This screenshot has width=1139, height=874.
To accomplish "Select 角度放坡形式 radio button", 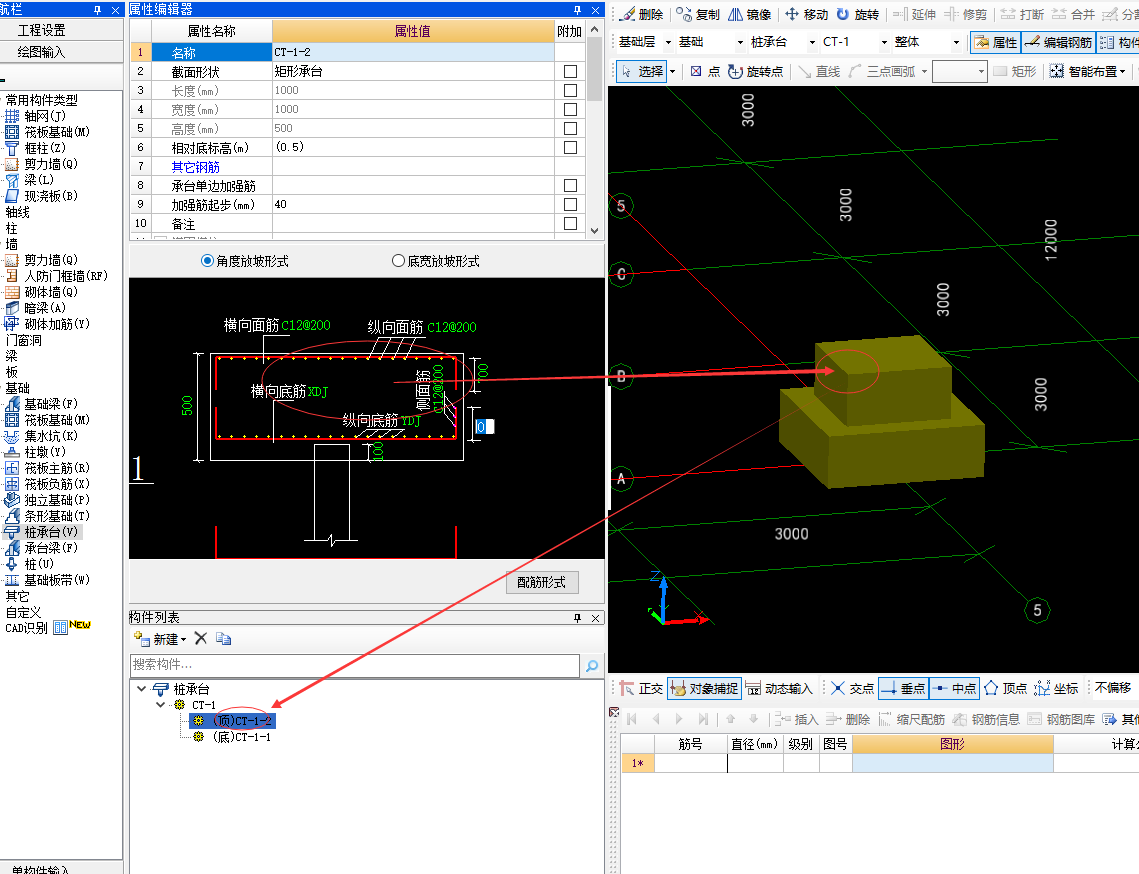I will [207, 261].
